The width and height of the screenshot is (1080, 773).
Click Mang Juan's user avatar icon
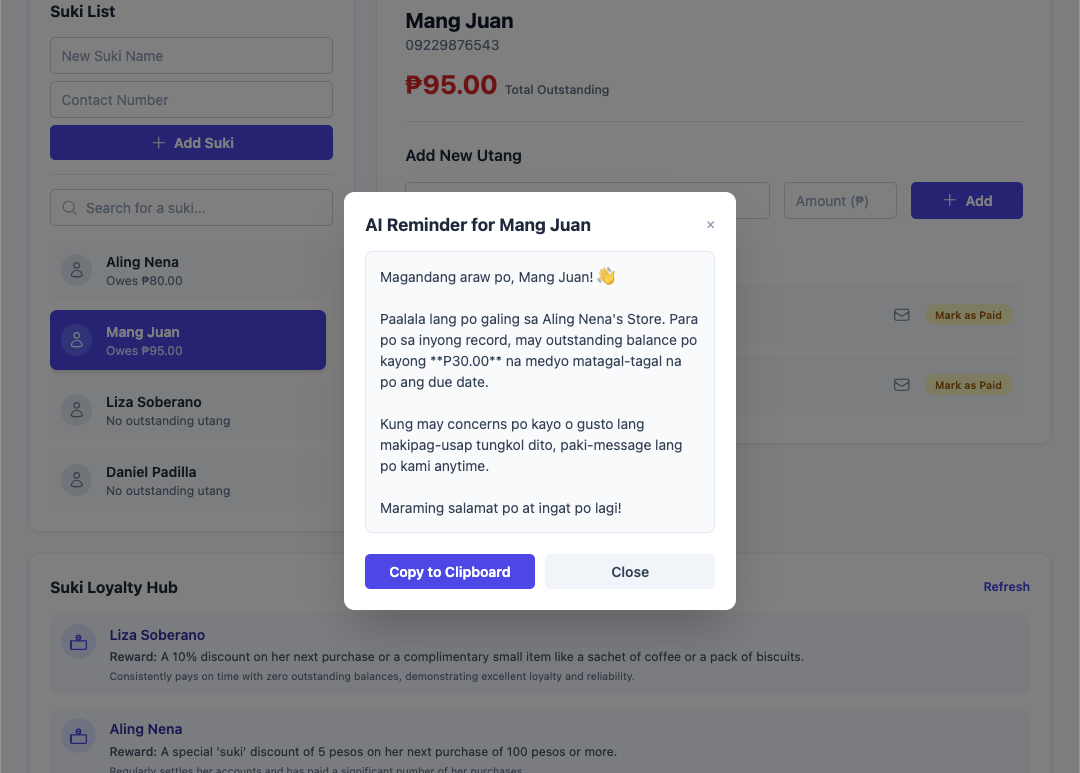pos(77,340)
